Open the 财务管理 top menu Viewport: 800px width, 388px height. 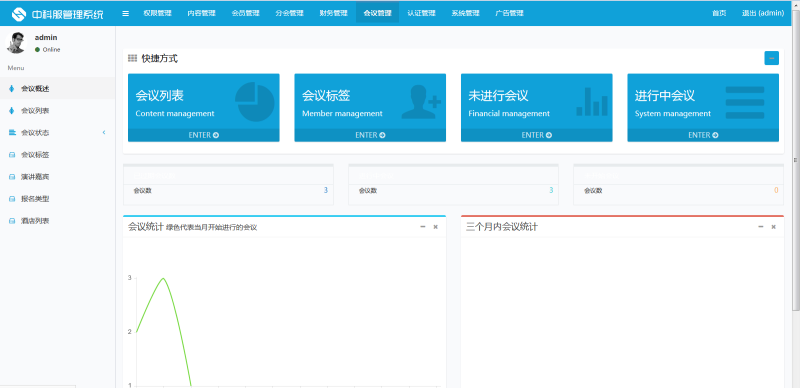(333, 13)
